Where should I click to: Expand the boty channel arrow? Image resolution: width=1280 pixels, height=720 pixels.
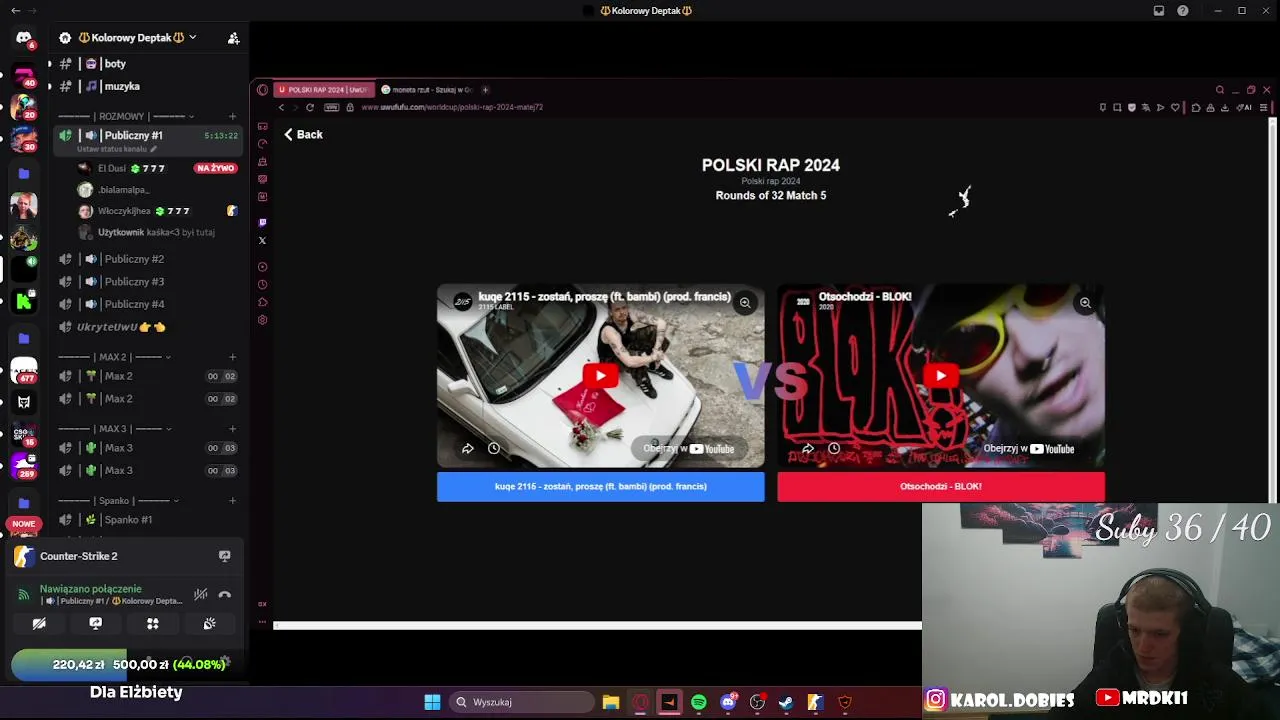50,64
